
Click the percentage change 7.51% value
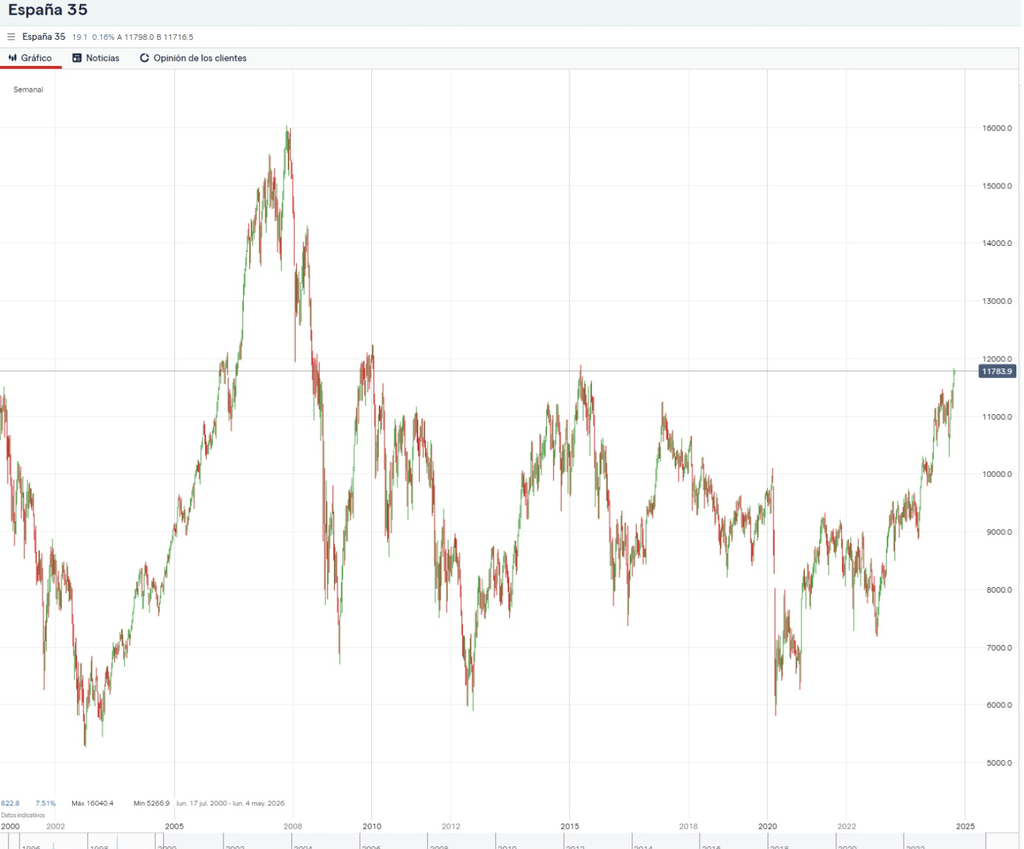[46, 802]
